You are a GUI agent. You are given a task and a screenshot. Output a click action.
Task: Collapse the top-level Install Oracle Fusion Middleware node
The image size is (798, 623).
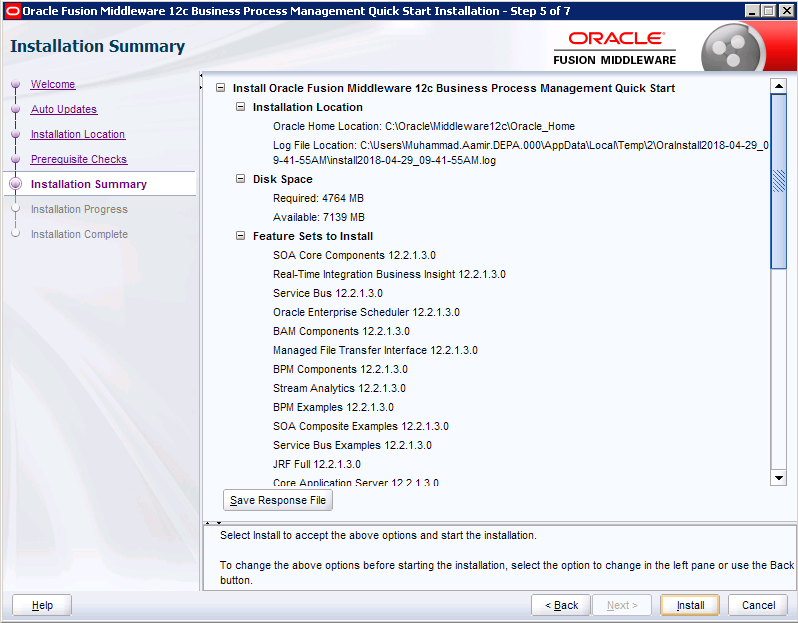(220, 88)
